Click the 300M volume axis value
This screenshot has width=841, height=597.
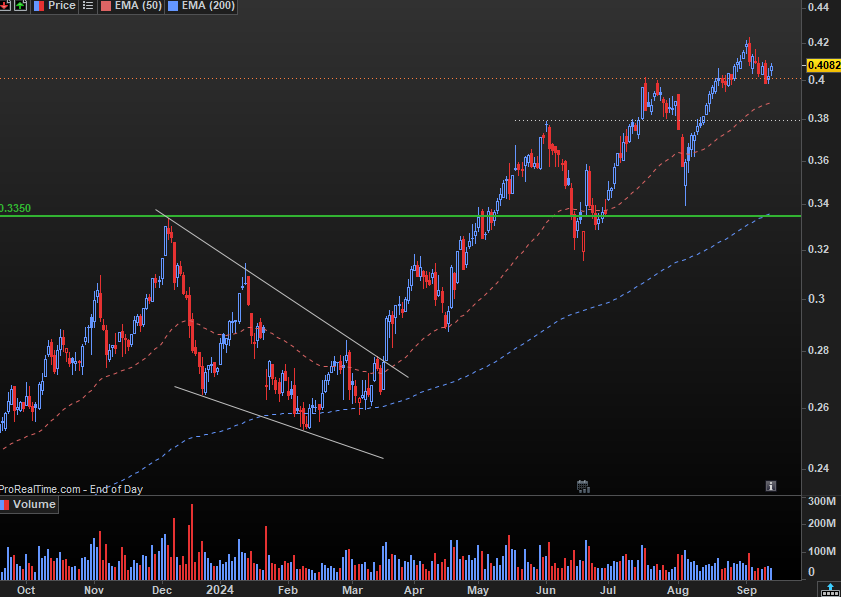click(x=822, y=502)
